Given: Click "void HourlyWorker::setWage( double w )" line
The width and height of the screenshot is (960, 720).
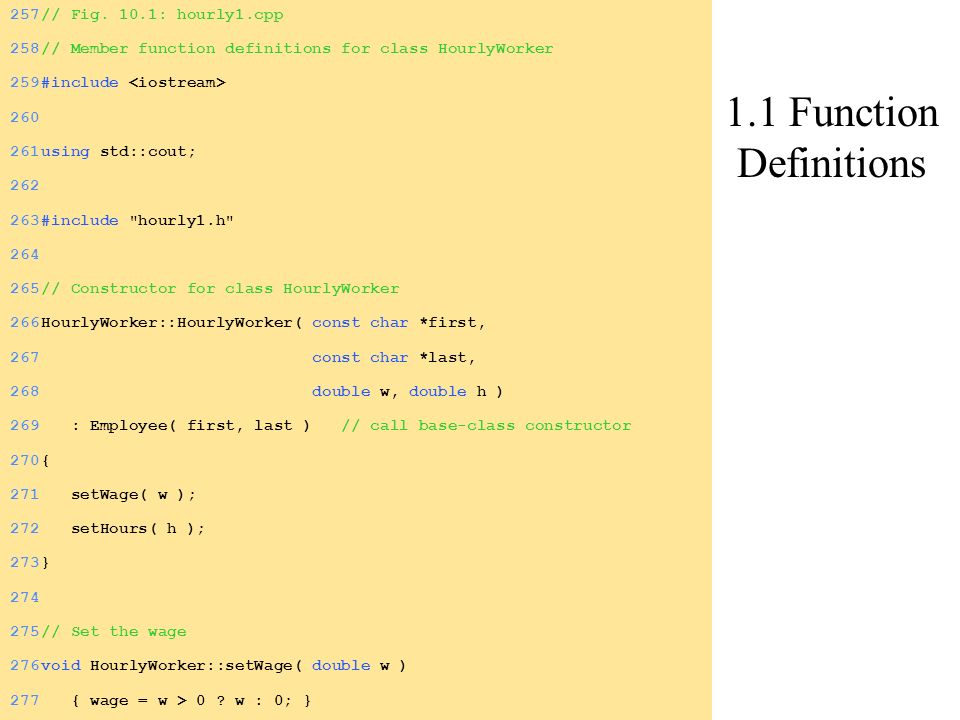Looking at the screenshot, I should pyautogui.click(x=223, y=666).
